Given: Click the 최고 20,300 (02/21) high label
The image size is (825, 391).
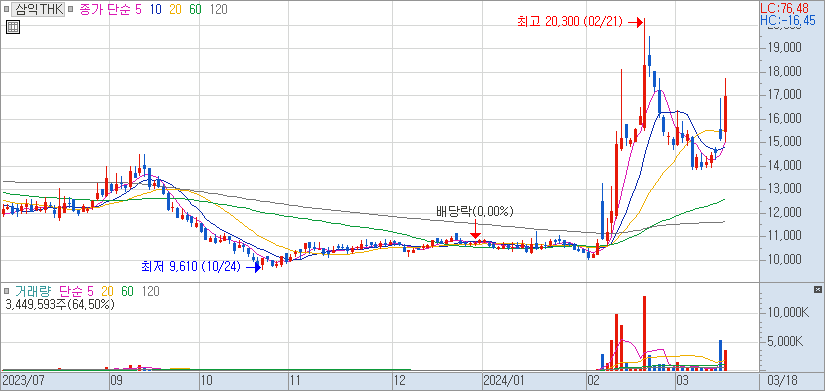Looking at the screenshot, I should 570,22.
